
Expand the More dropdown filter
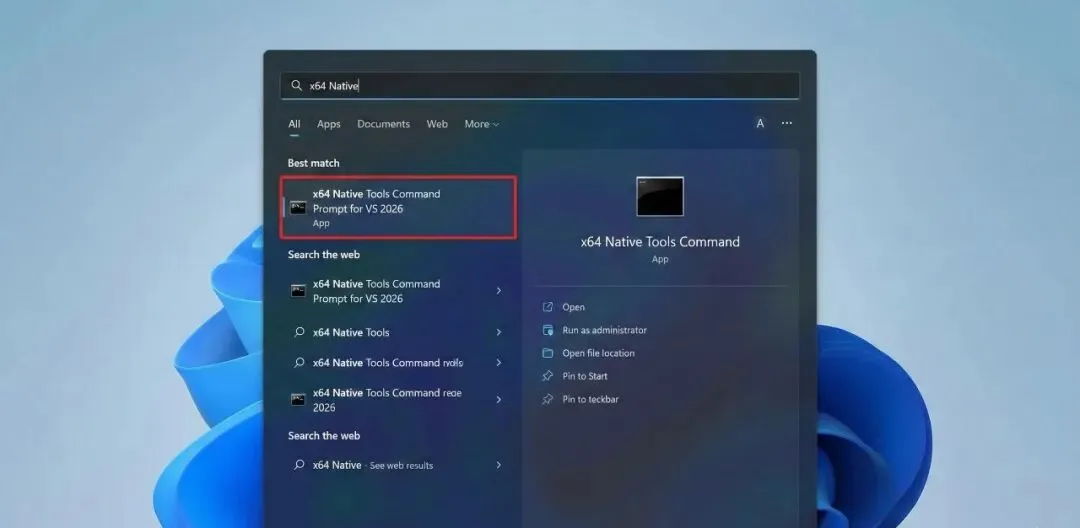click(481, 124)
